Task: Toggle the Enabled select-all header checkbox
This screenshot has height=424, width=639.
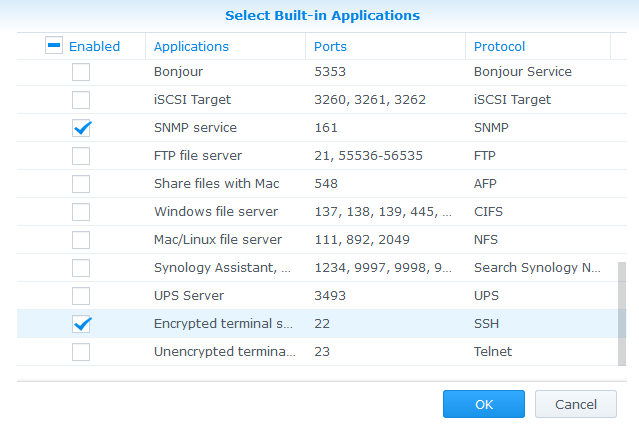Action: click(55, 46)
